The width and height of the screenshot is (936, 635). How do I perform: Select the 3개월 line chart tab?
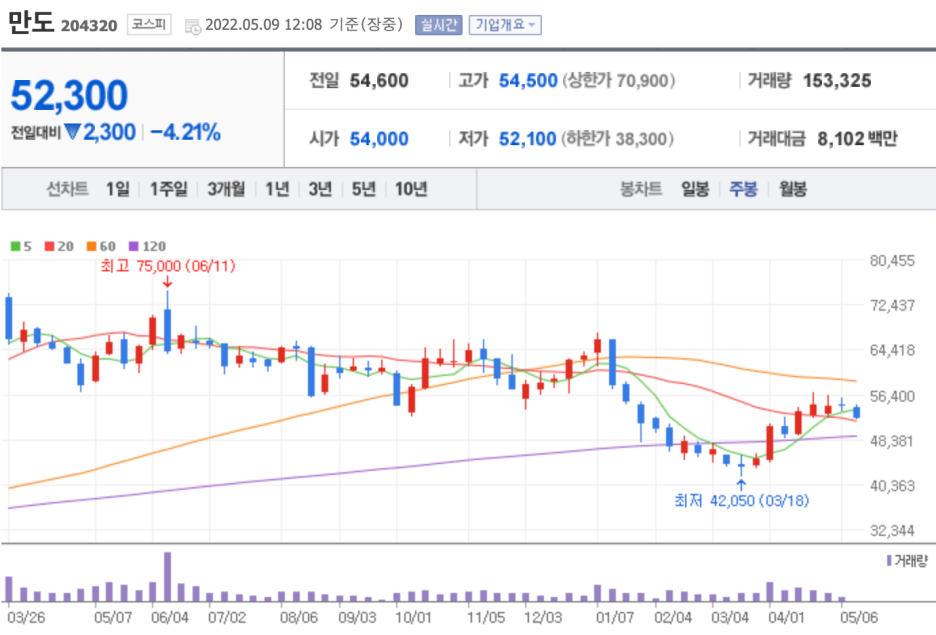click(x=226, y=189)
